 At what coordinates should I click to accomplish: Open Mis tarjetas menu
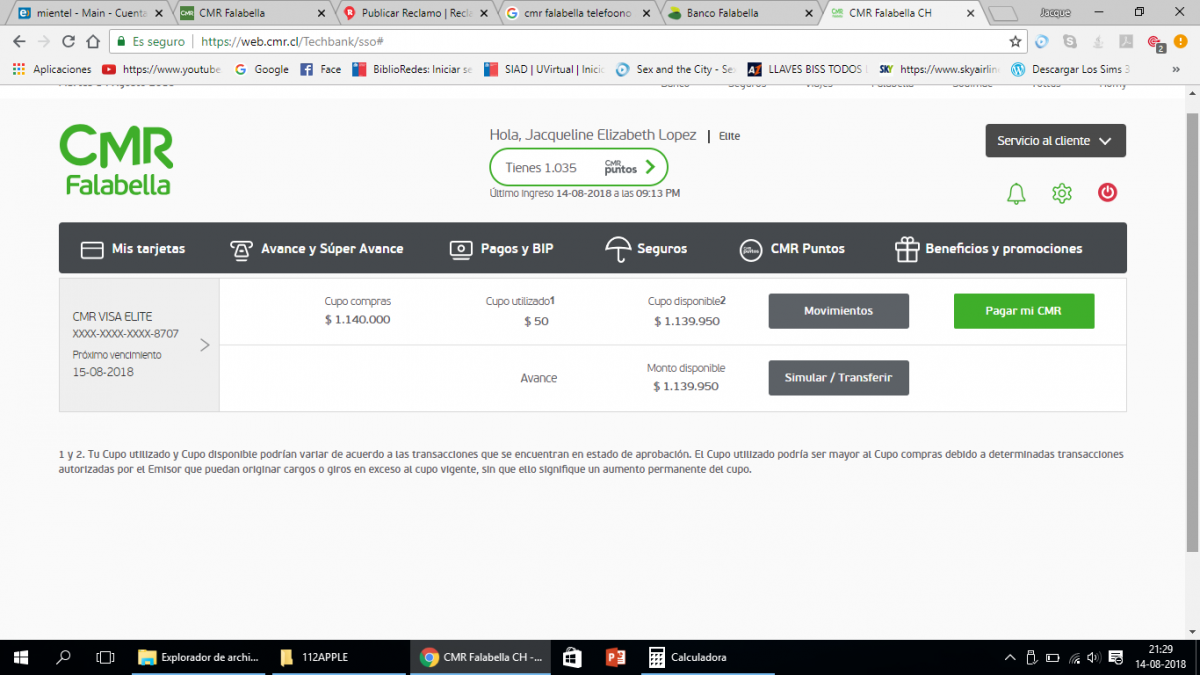(132, 249)
